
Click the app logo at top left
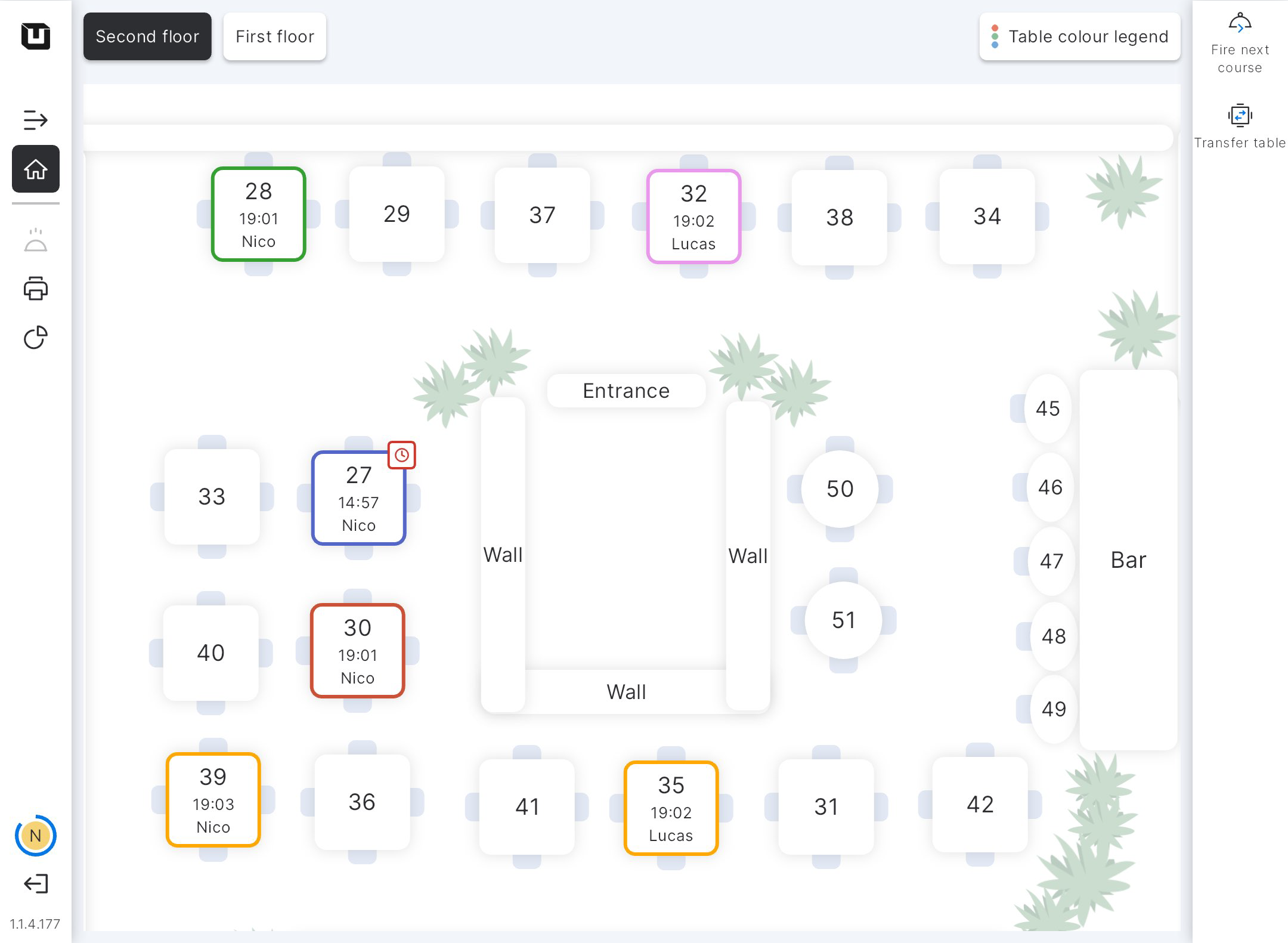pos(36,36)
